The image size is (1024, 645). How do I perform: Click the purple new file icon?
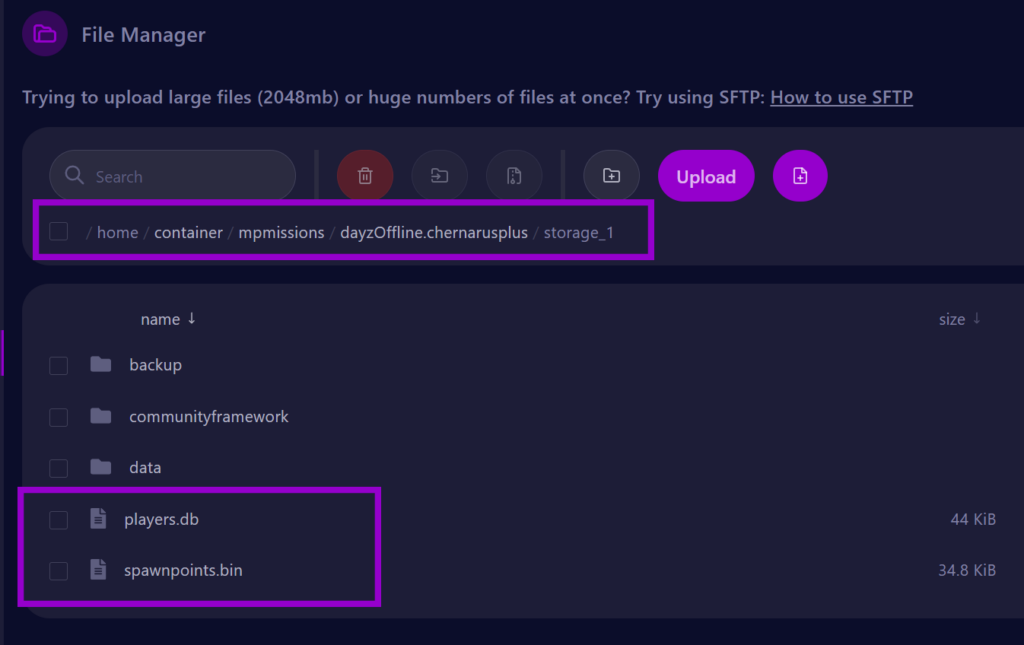[x=800, y=177]
